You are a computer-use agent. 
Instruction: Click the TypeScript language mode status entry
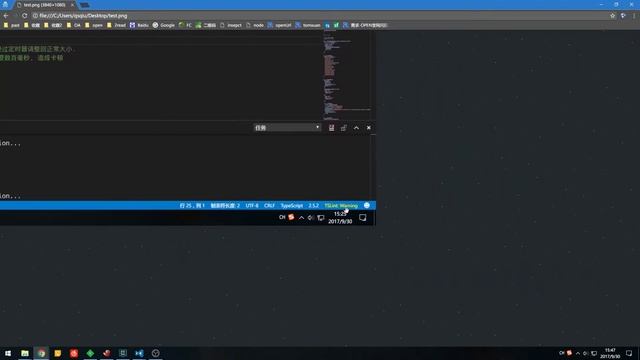[x=292, y=206]
